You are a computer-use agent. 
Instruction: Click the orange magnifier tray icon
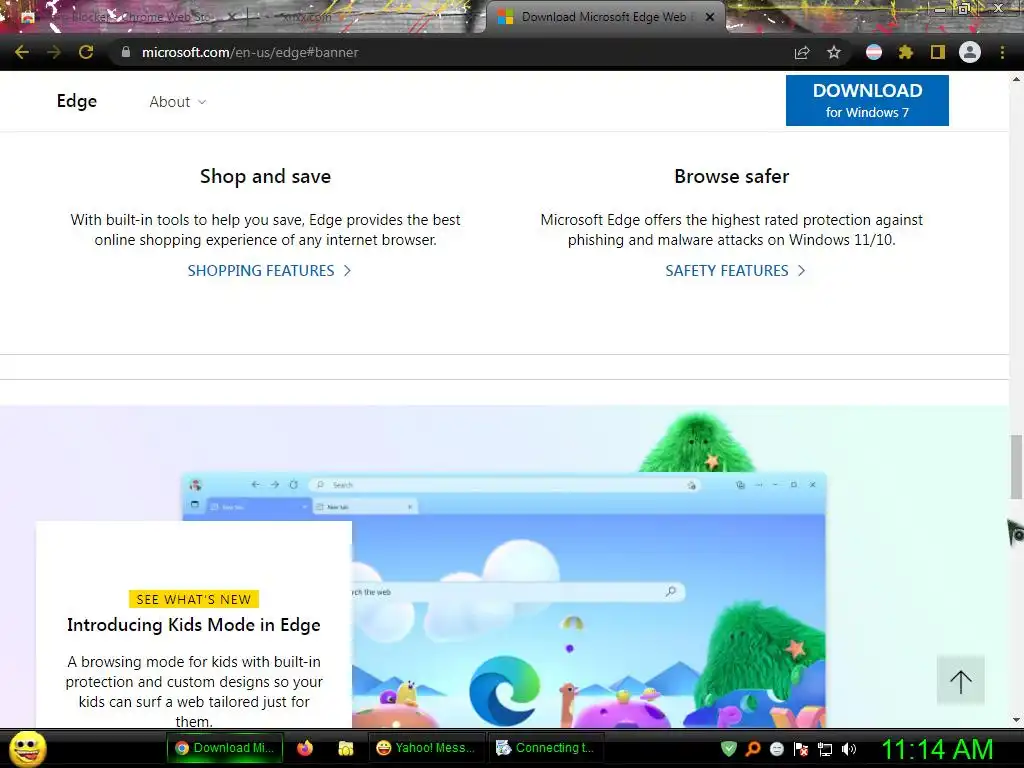[752, 749]
